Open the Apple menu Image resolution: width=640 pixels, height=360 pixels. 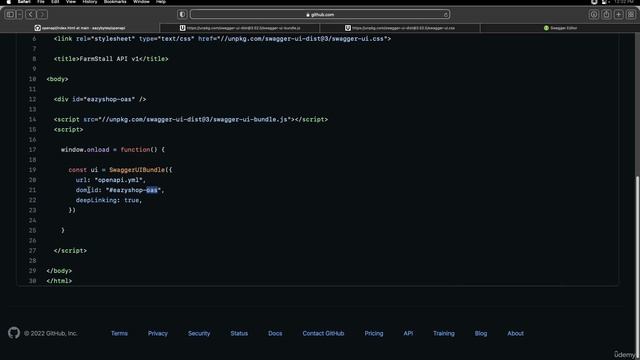click(x=9, y=2)
